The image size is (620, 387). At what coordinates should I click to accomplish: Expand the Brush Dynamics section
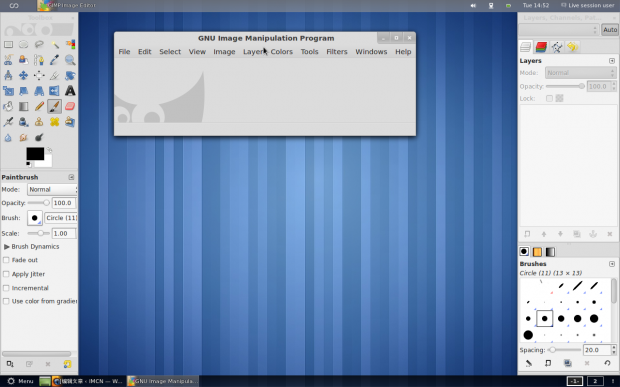[7, 246]
